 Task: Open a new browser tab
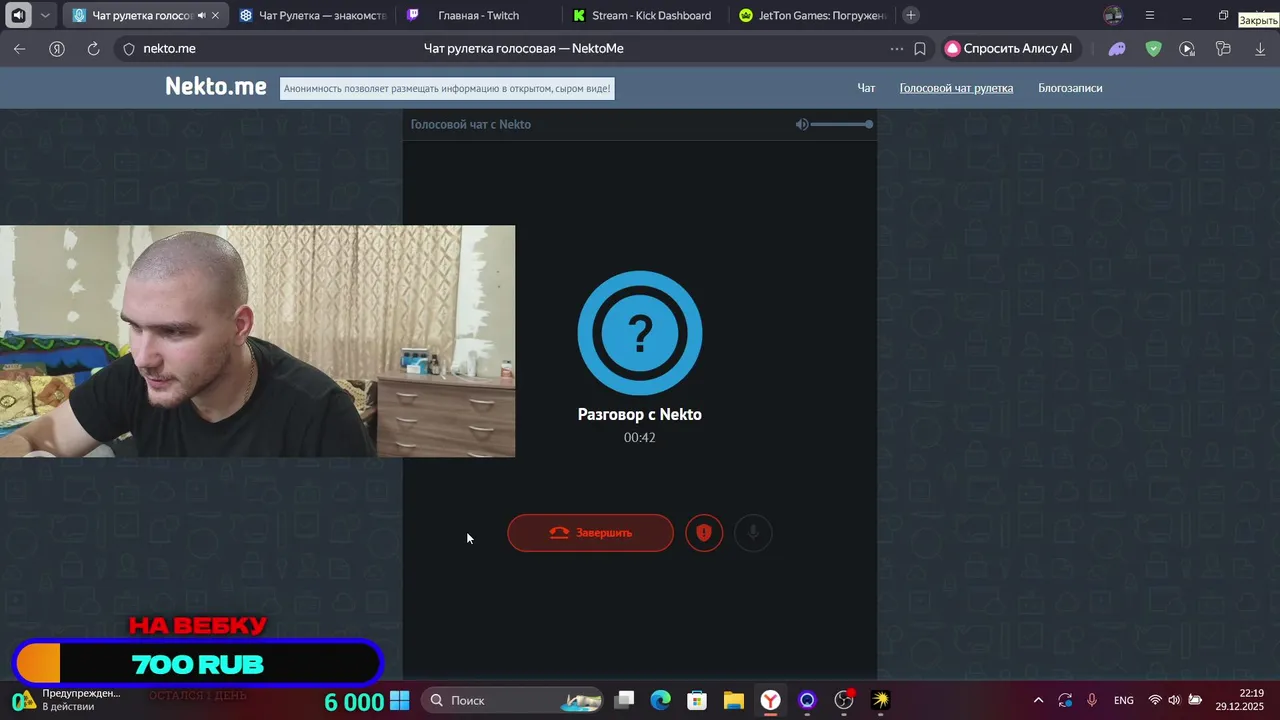[910, 15]
